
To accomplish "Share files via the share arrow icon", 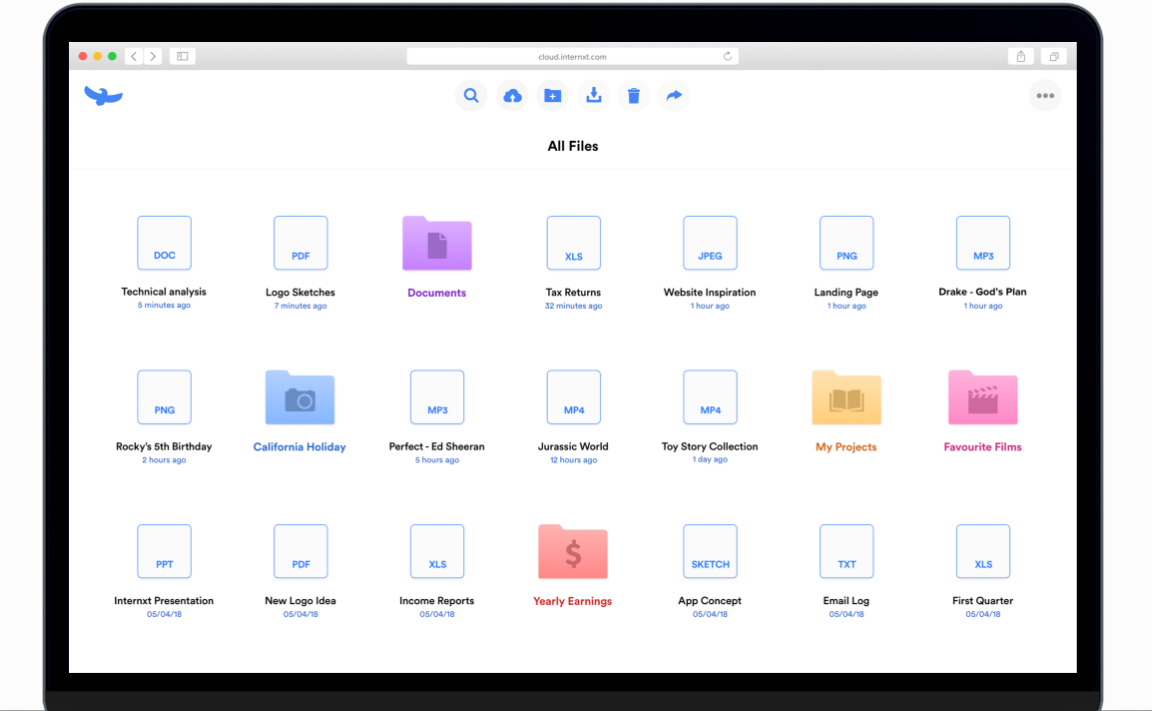I will pos(673,95).
